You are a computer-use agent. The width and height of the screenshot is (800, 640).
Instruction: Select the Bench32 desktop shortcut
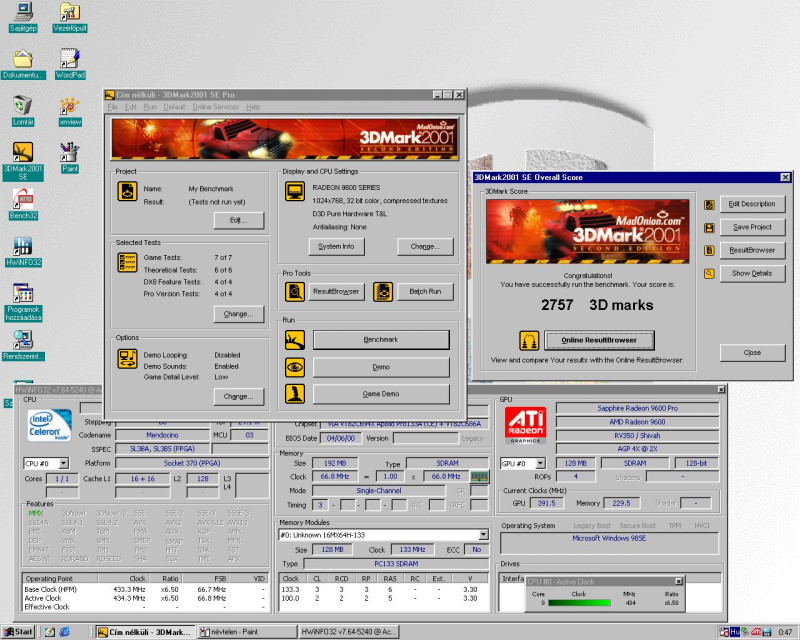23,205
